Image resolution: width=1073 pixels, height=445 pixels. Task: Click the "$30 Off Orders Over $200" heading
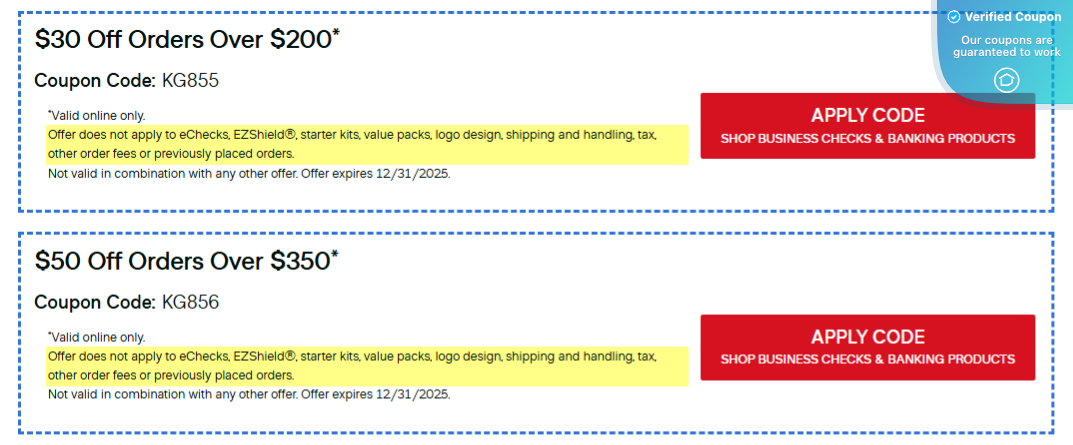tap(182, 40)
